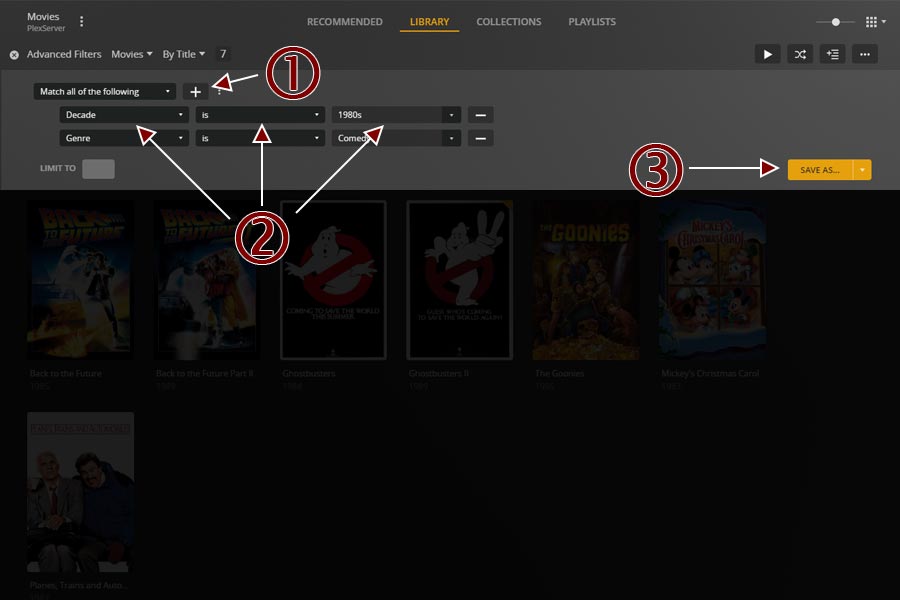Screen dimensions: 900x600
Task: Open the more actions menu in toolbar
Action: pos(865,55)
